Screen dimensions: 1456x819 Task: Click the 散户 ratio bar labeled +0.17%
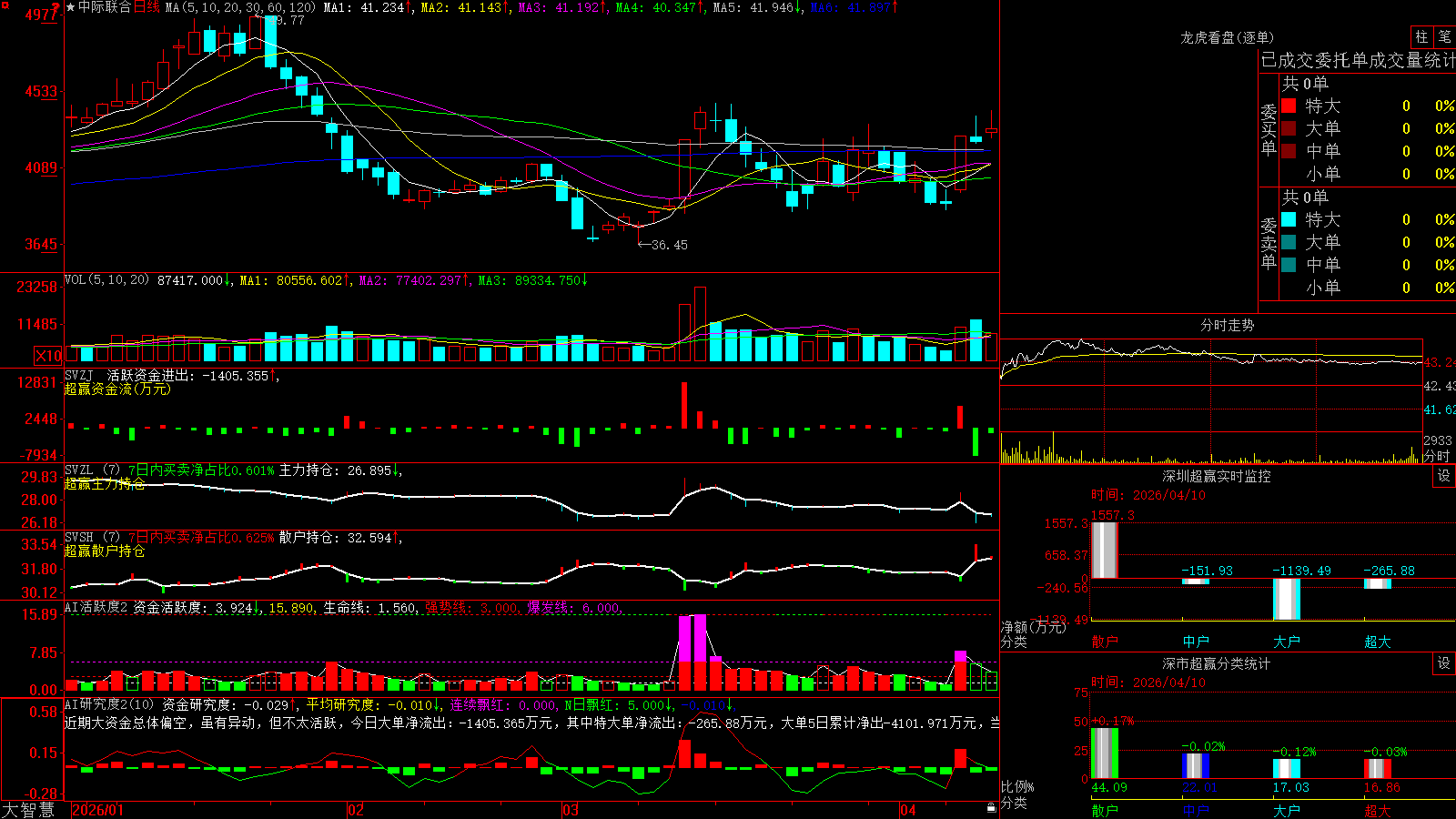tap(1105, 753)
